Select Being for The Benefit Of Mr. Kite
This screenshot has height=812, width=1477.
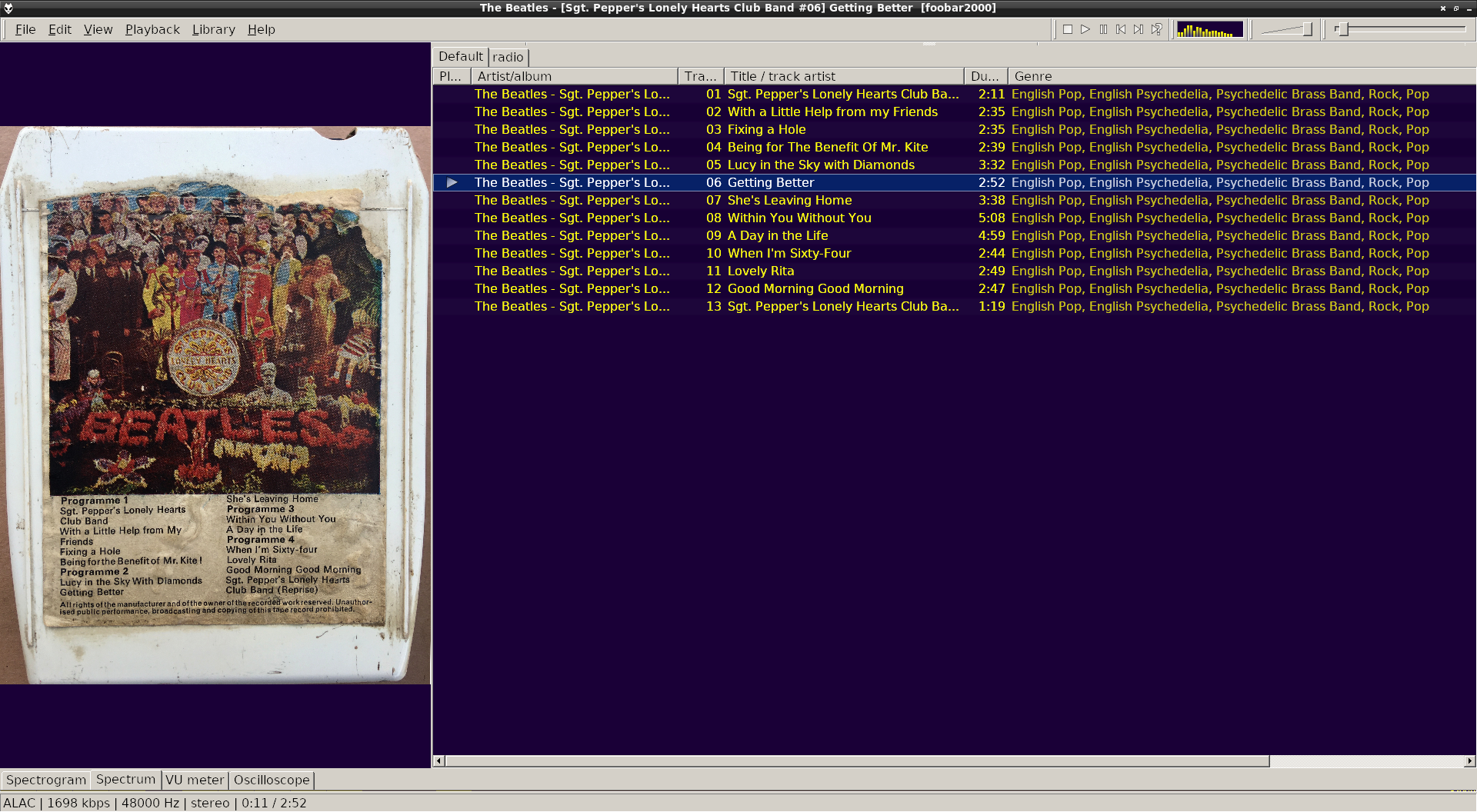pyautogui.click(x=954, y=147)
